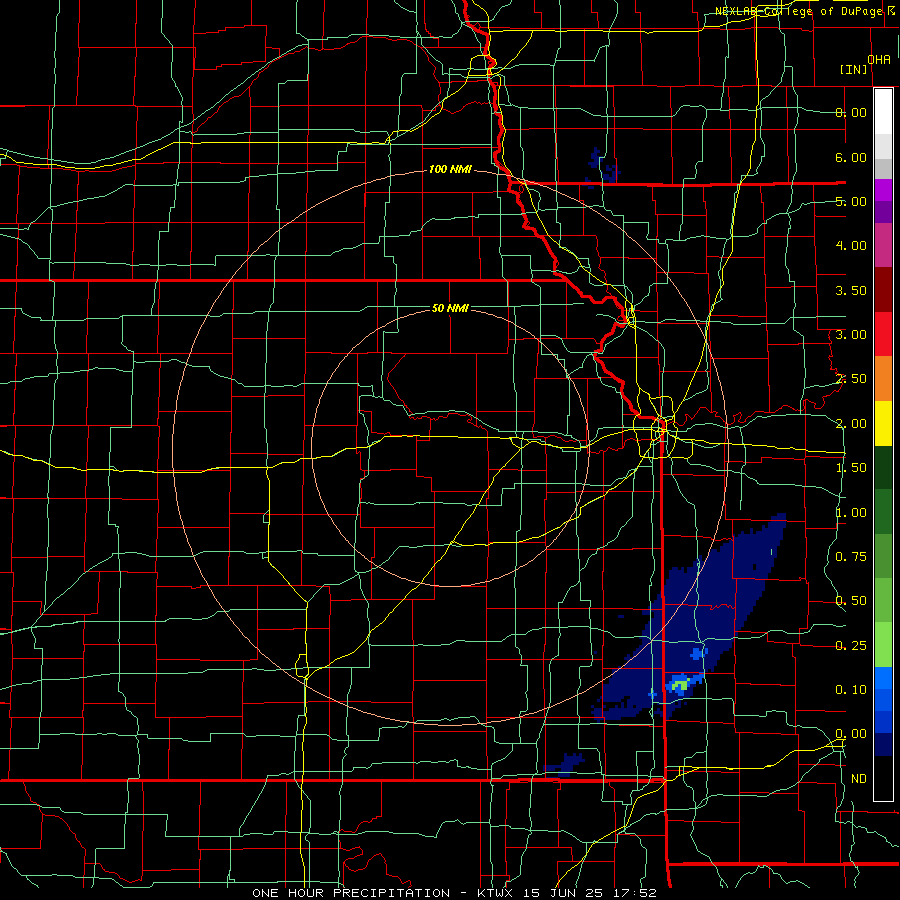Click the dark red legend swatch near 3.50
The width and height of the screenshot is (900, 900).
coord(883,290)
